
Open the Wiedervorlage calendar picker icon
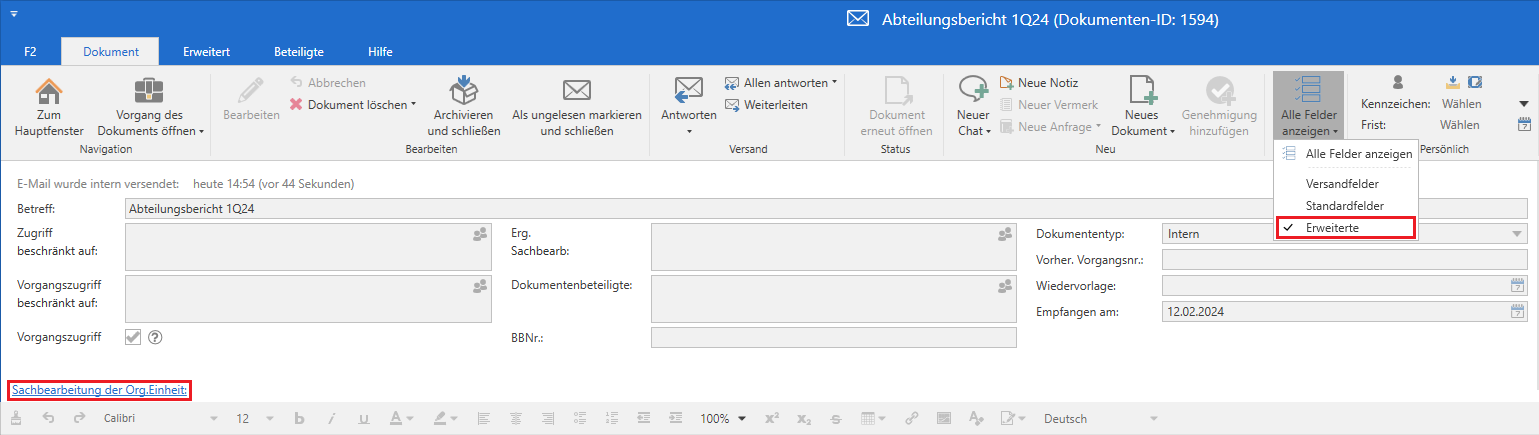point(1517,286)
